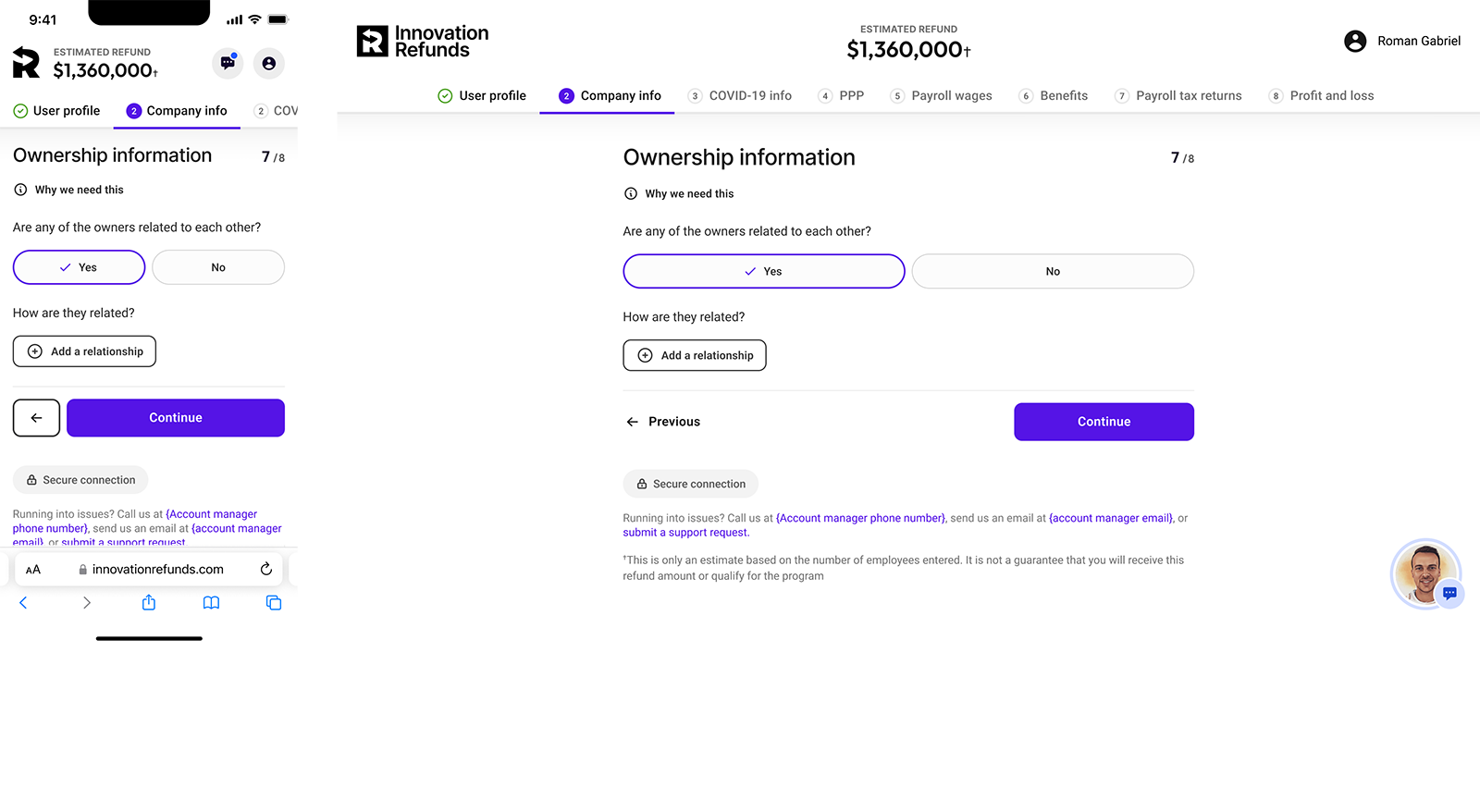Show Safari tabs overview
The image size is (1480, 812).
pyautogui.click(x=274, y=603)
